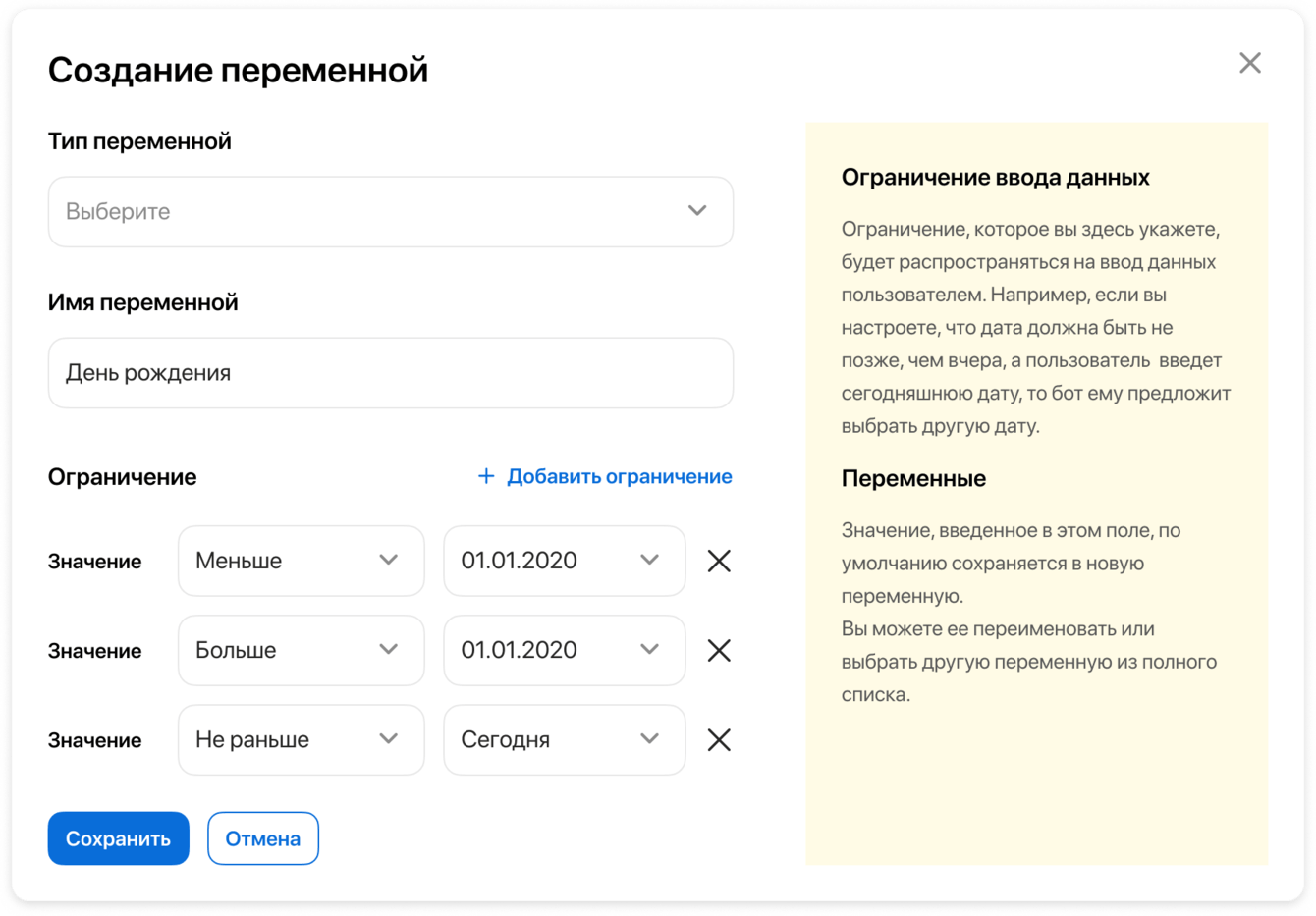Remove the "Не раньше" restriction row
The width and height of the screenshot is (1316, 916).
click(719, 740)
